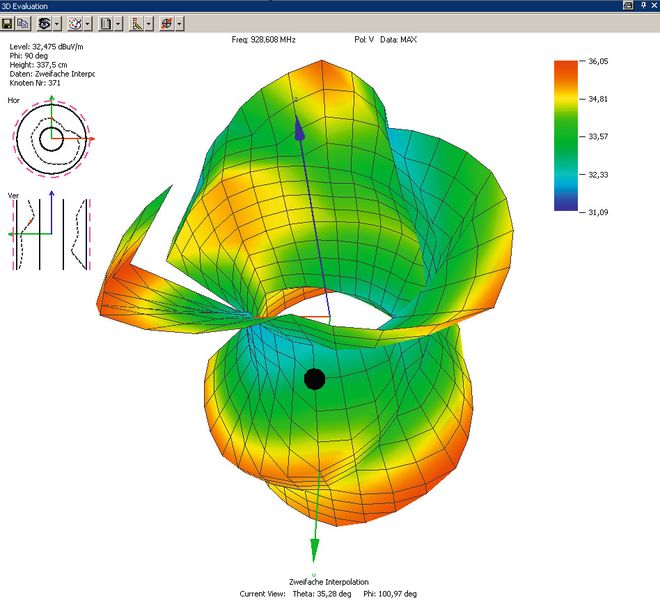This screenshot has height=600, width=660.
Task: Click the Copy to clipboard icon
Action: point(23,24)
